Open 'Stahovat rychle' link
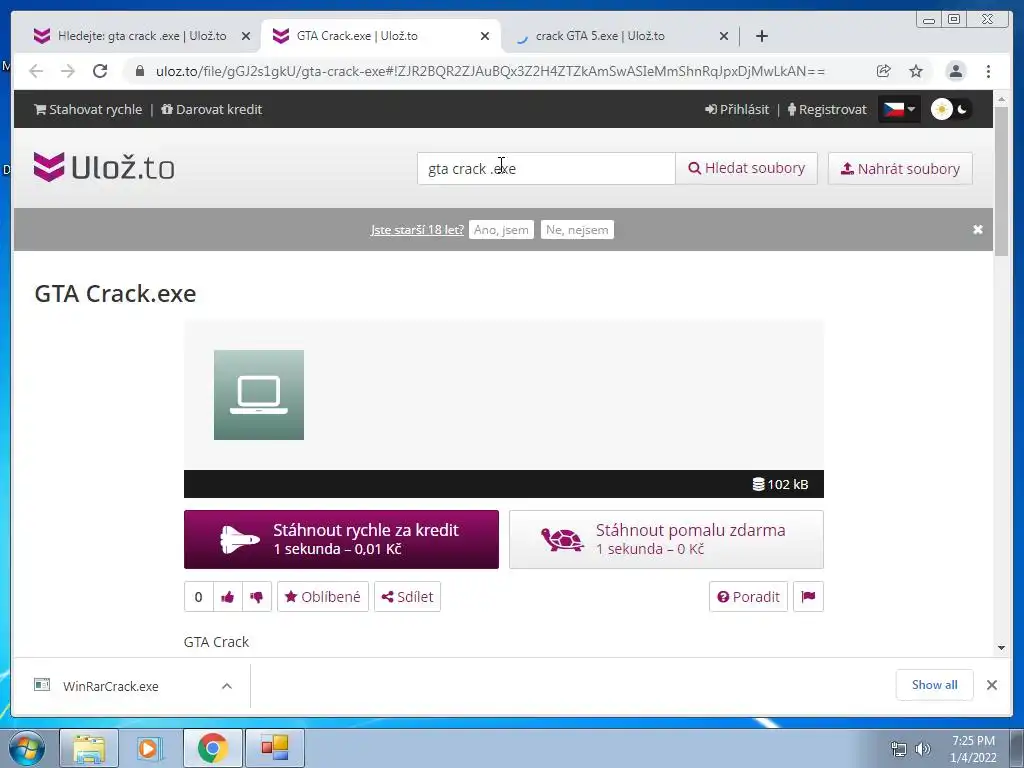 click(88, 110)
